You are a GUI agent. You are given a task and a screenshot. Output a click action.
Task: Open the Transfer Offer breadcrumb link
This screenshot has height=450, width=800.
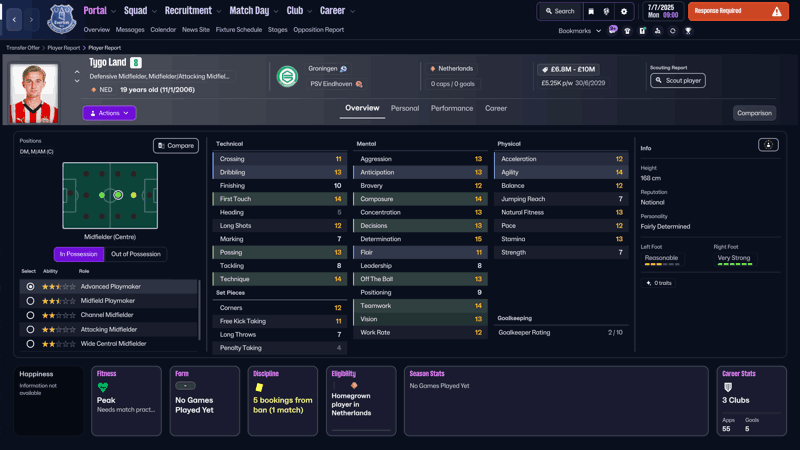pyautogui.click(x=23, y=47)
